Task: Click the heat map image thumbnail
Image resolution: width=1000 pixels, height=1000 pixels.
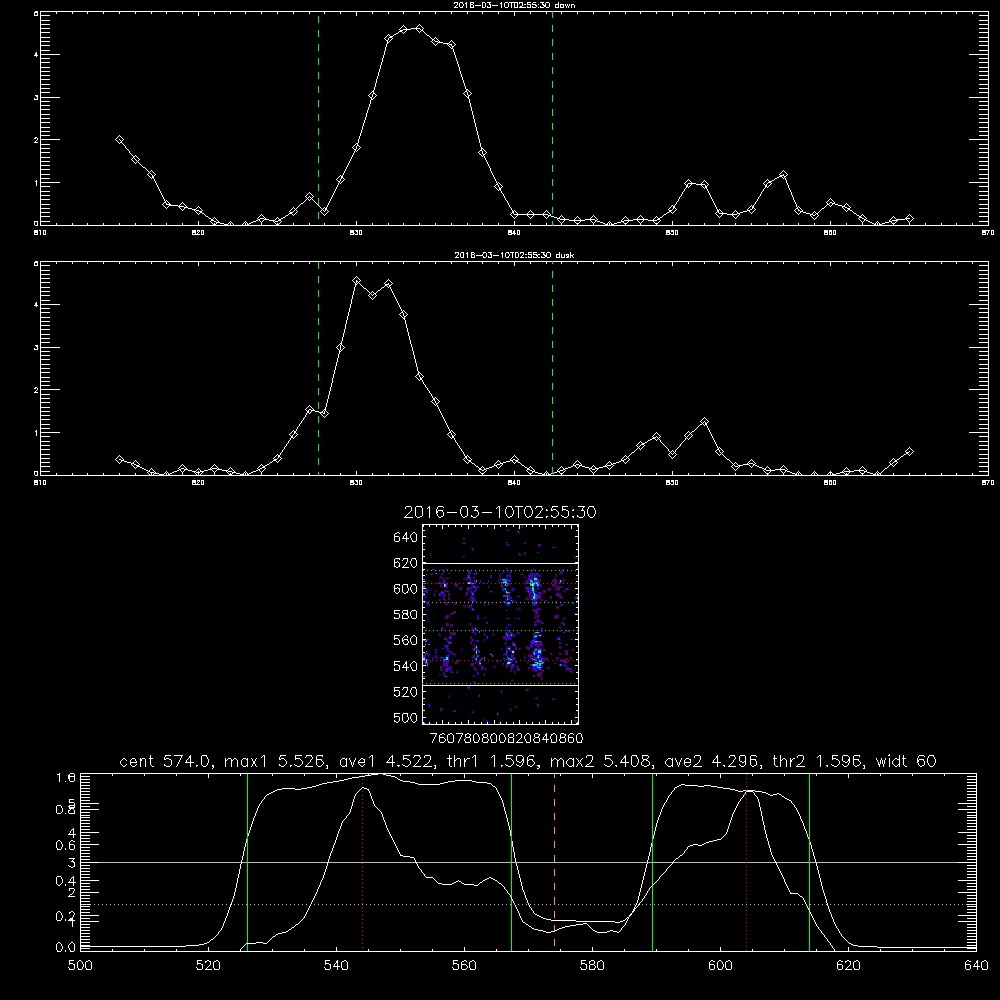Action: (x=500, y=624)
